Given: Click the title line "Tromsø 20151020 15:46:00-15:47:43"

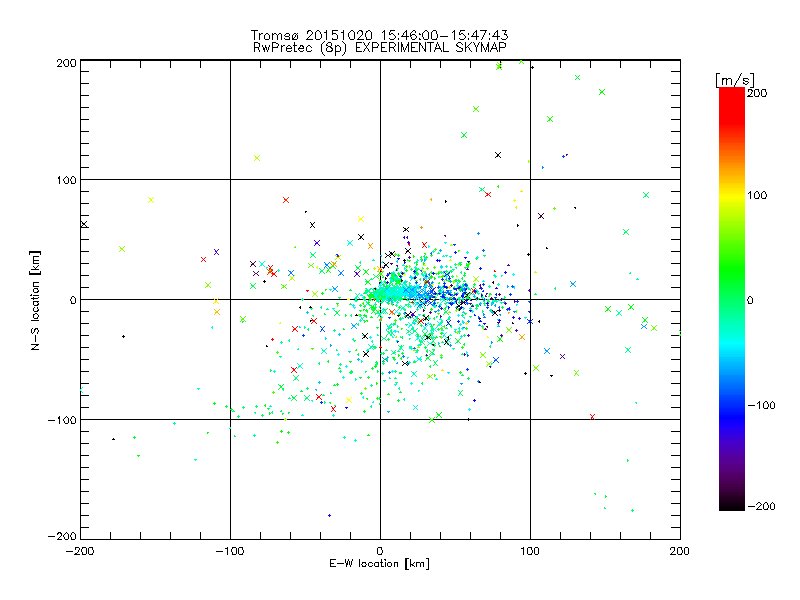Looking at the screenshot, I should 379,35.
